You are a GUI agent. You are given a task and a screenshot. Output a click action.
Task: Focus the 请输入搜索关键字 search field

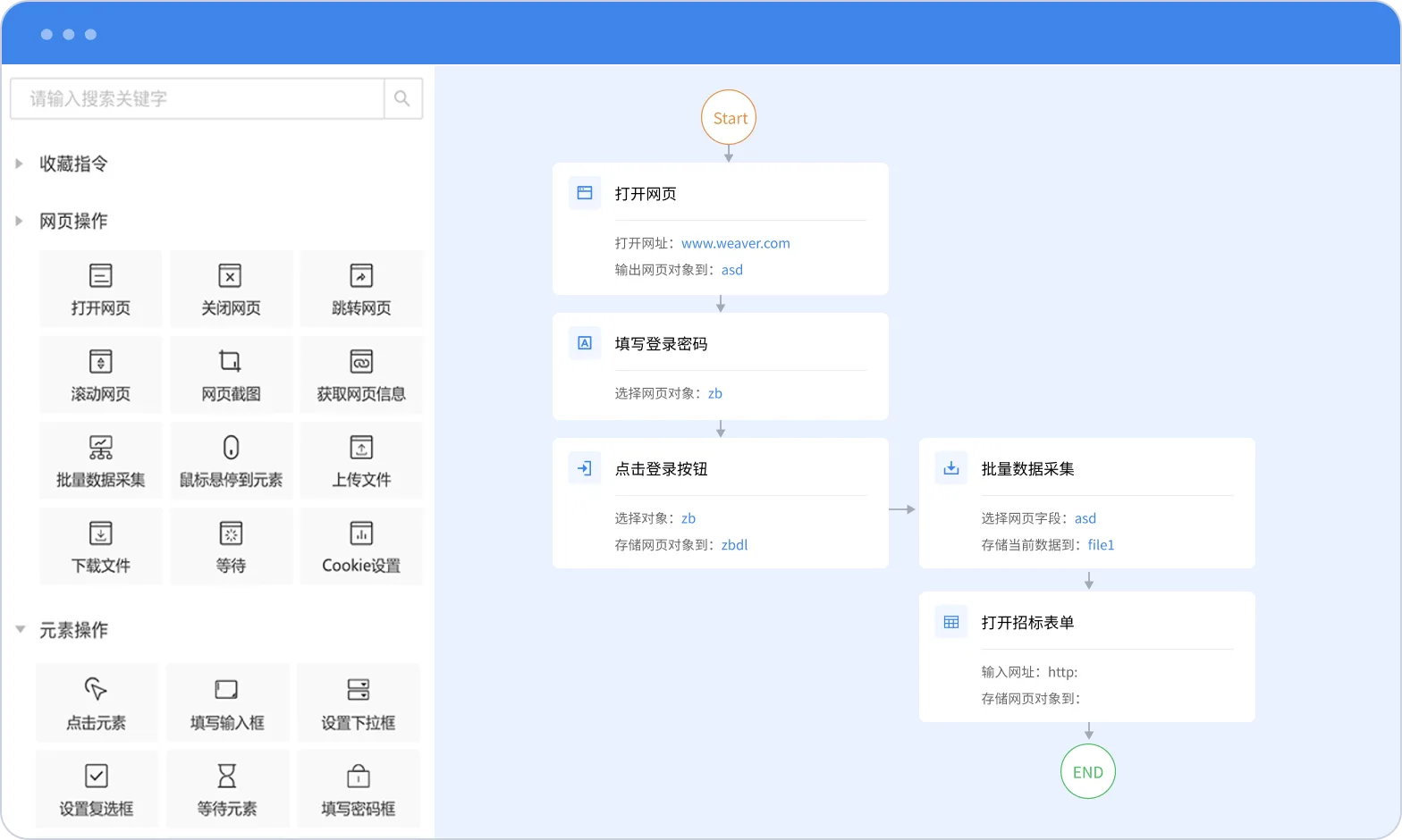coord(198,98)
